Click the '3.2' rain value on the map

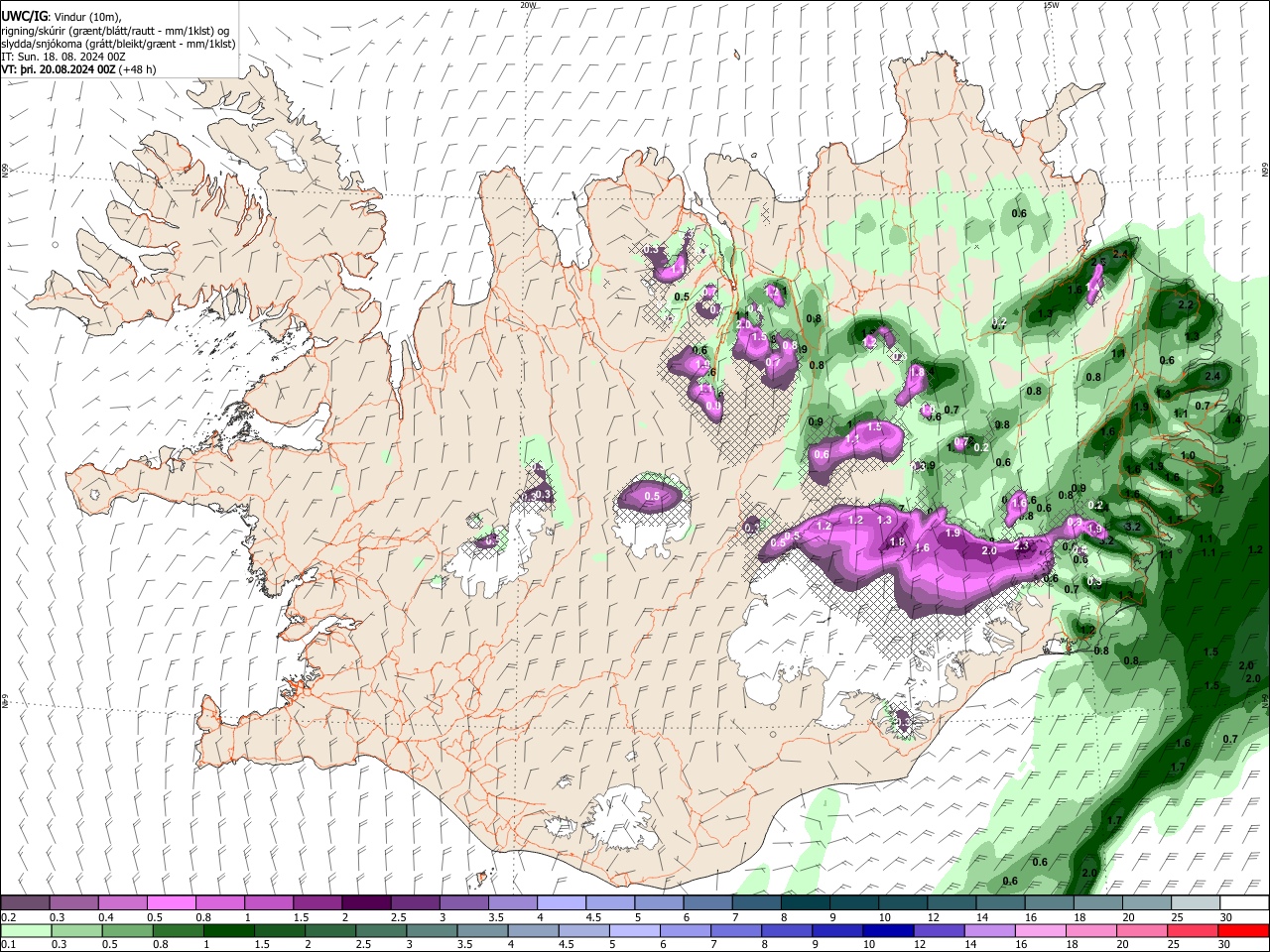(x=1134, y=526)
